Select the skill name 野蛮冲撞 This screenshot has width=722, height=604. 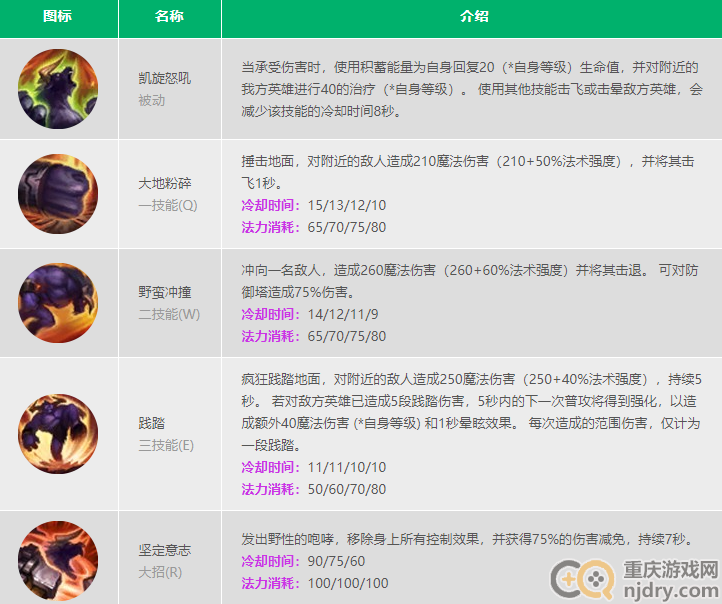(165, 292)
